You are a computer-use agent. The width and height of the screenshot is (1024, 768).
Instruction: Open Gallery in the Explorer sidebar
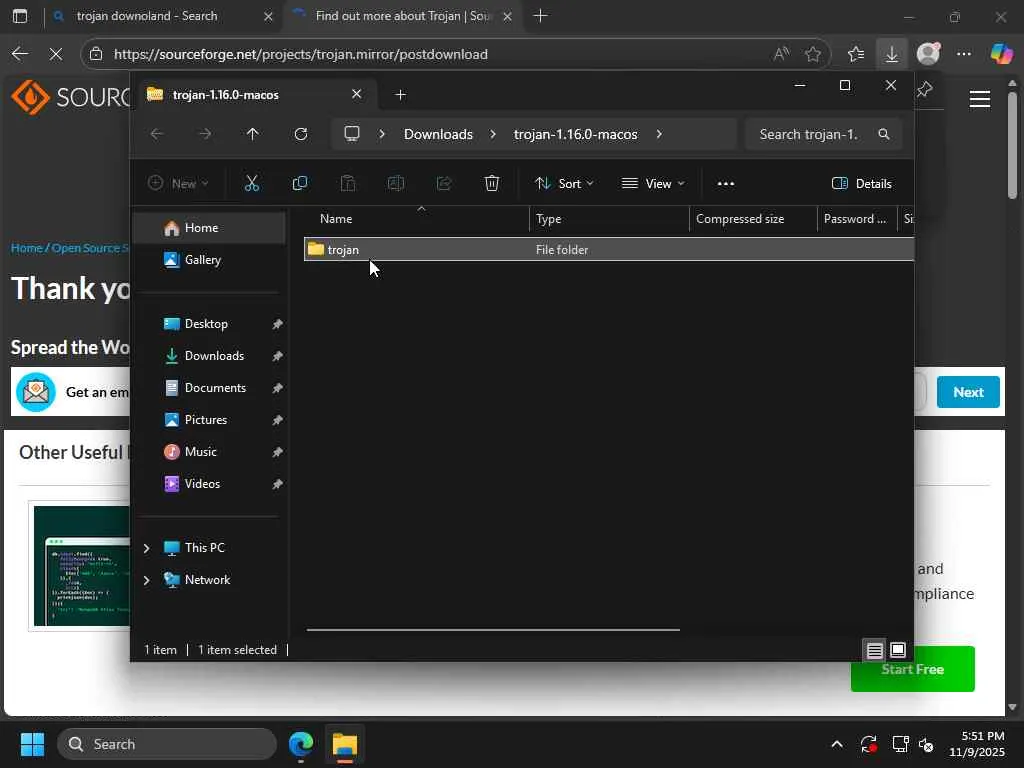(209, 260)
